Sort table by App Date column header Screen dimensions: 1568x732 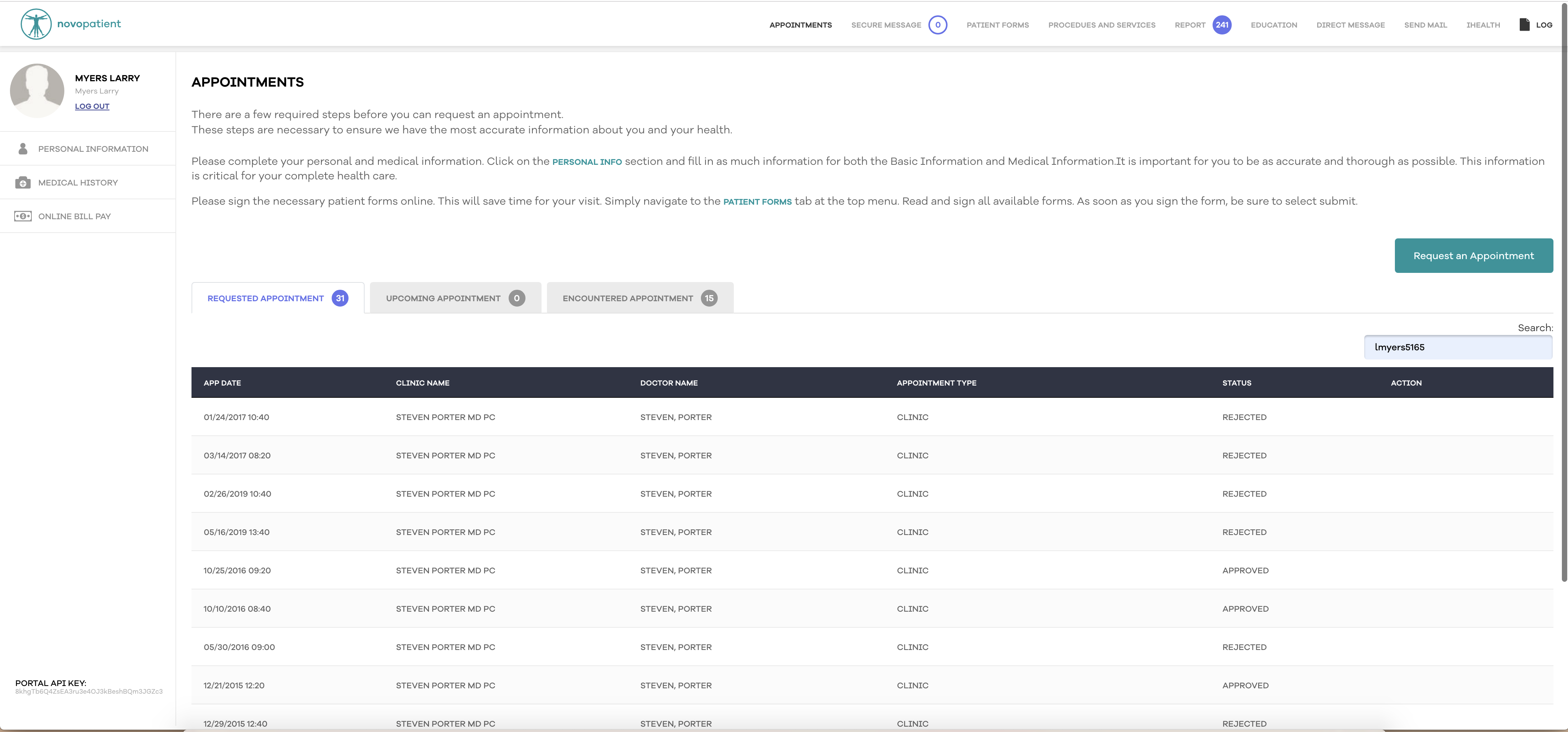click(222, 383)
